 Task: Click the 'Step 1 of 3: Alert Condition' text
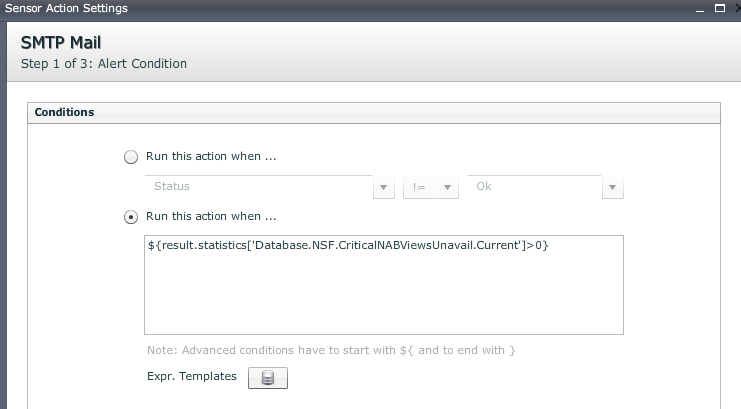click(103, 64)
